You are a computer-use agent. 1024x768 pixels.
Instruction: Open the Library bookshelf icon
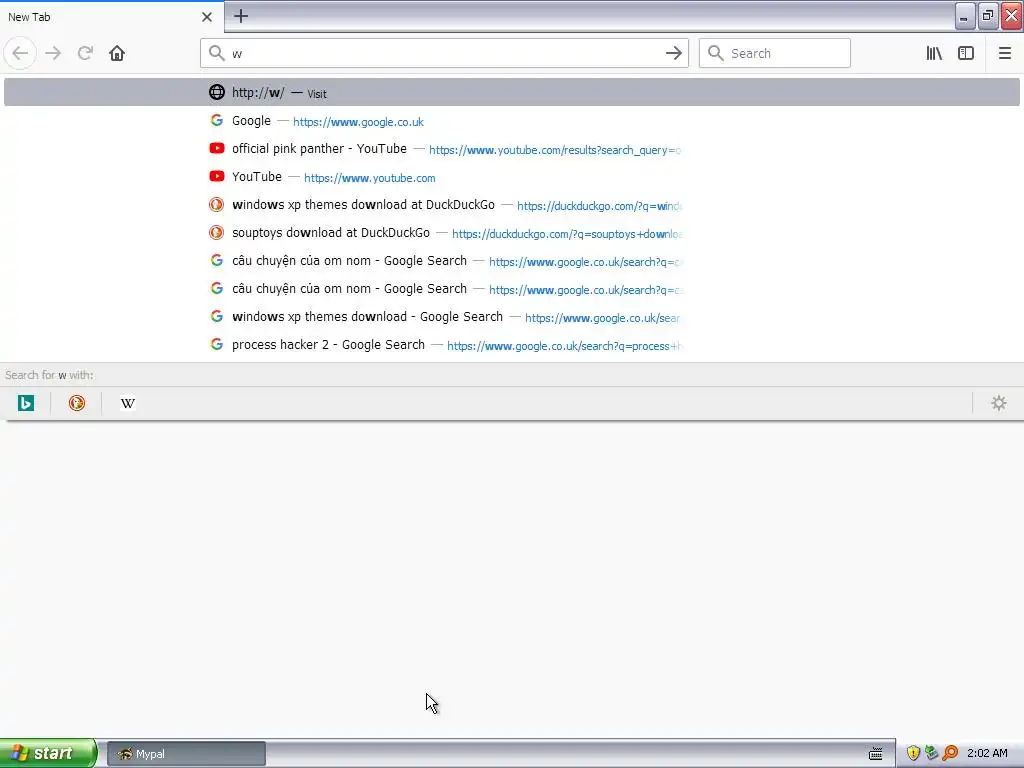934,53
